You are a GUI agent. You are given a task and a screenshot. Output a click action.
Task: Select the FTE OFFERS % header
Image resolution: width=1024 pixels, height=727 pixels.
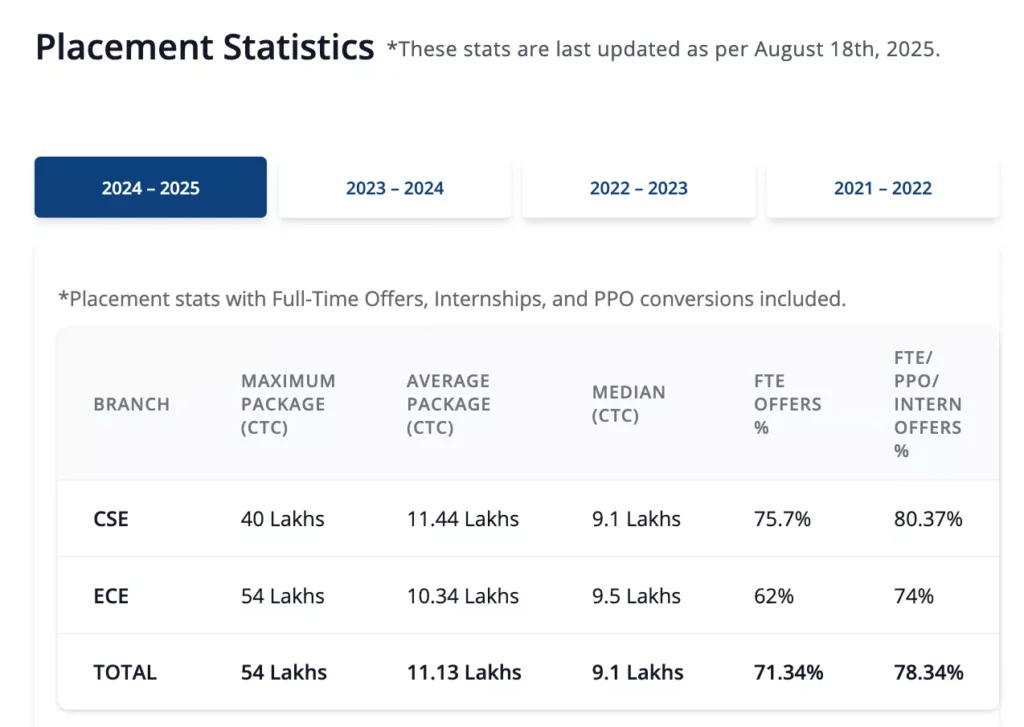787,404
